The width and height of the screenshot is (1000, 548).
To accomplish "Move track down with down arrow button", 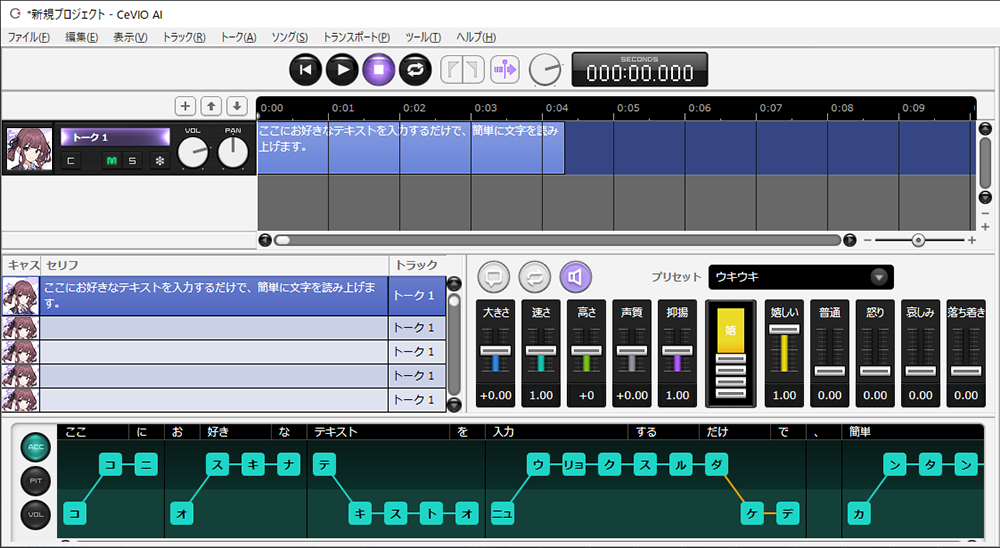I will click(237, 106).
